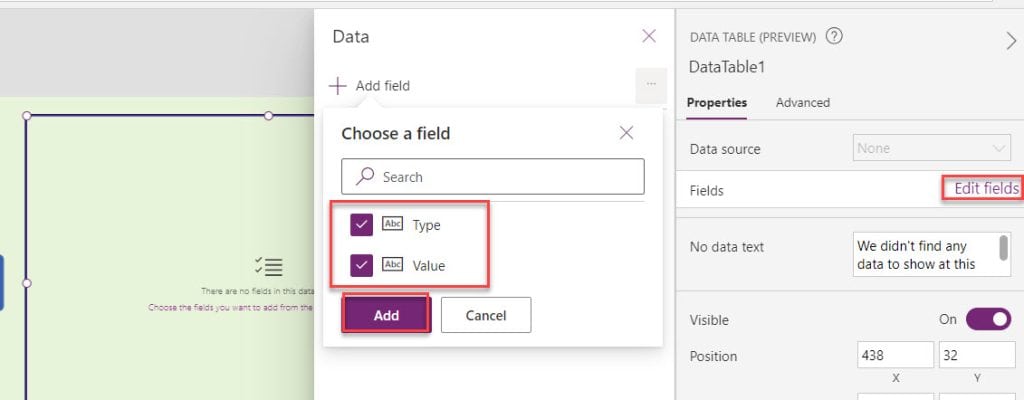Click the Add button
1024x400 pixels.
click(386, 315)
